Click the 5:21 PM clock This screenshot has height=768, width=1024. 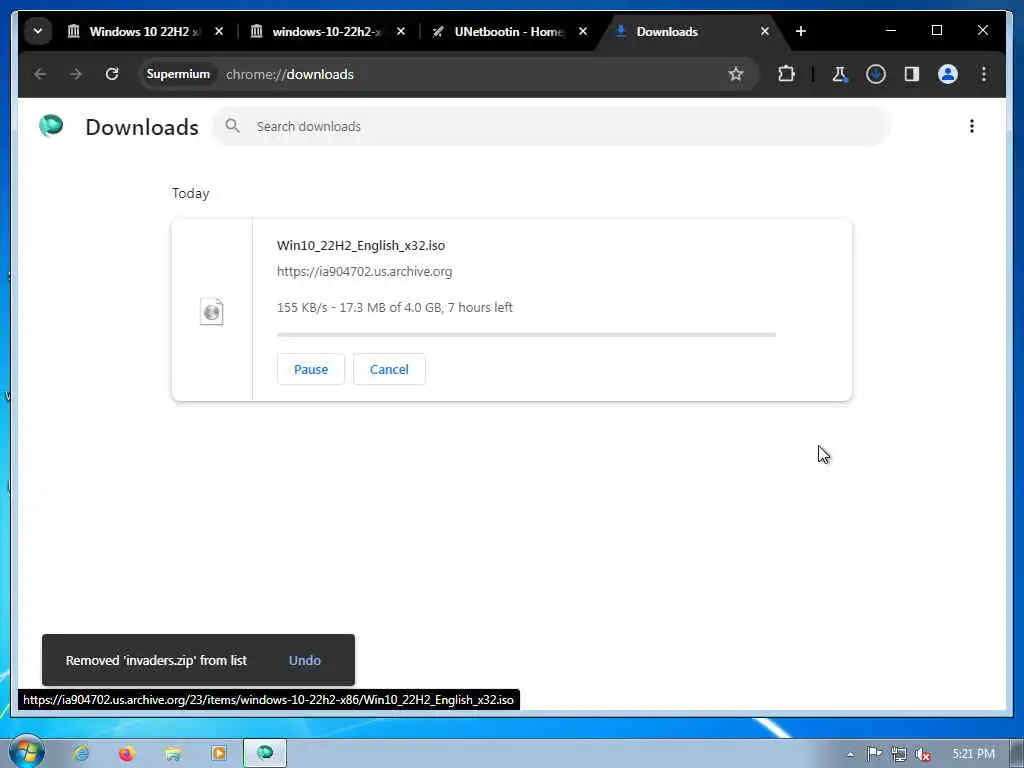point(973,754)
